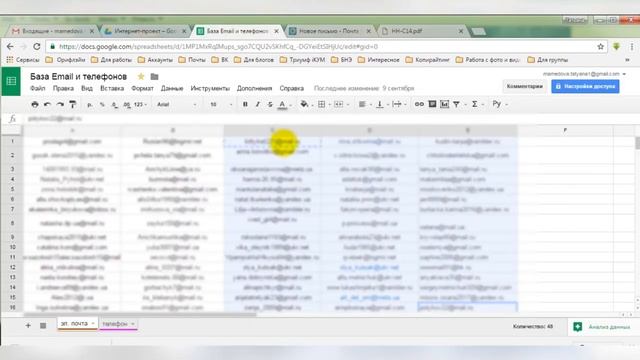Open the Формат menu
640x360 pixels.
142,88
